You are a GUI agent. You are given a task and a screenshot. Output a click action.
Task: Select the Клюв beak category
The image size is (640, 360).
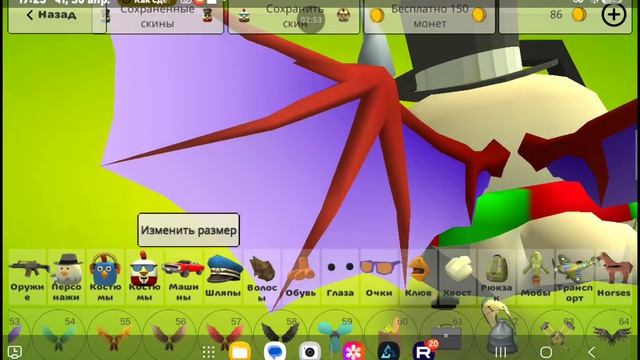pyautogui.click(x=418, y=277)
